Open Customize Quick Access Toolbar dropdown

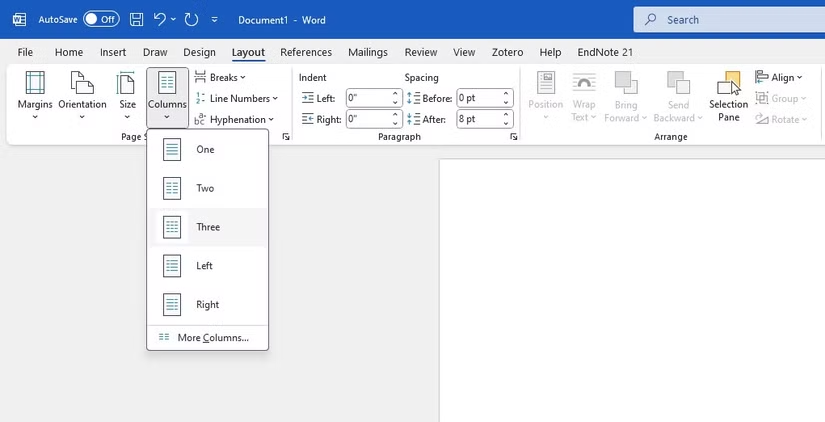[x=214, y=20]
